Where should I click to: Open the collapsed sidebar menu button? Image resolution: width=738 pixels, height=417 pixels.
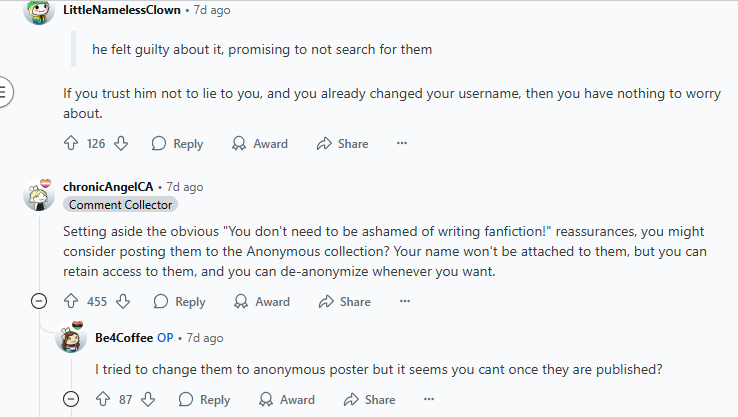click(x=4, y=91)
